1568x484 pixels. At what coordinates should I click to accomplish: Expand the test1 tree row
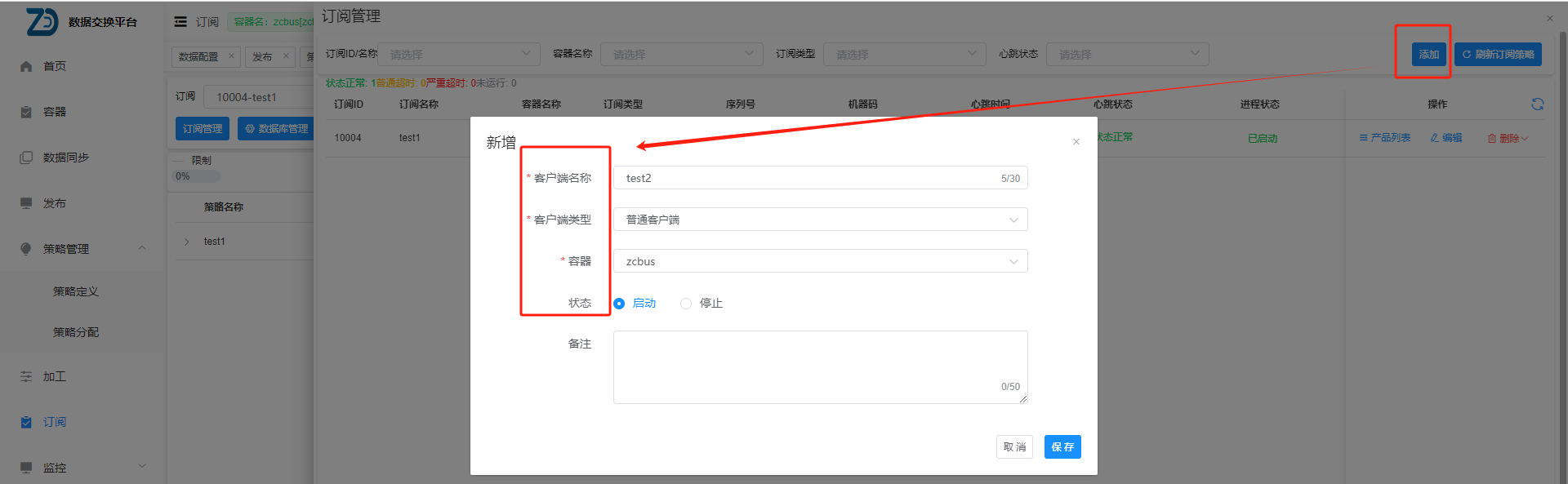coord(187,242)
